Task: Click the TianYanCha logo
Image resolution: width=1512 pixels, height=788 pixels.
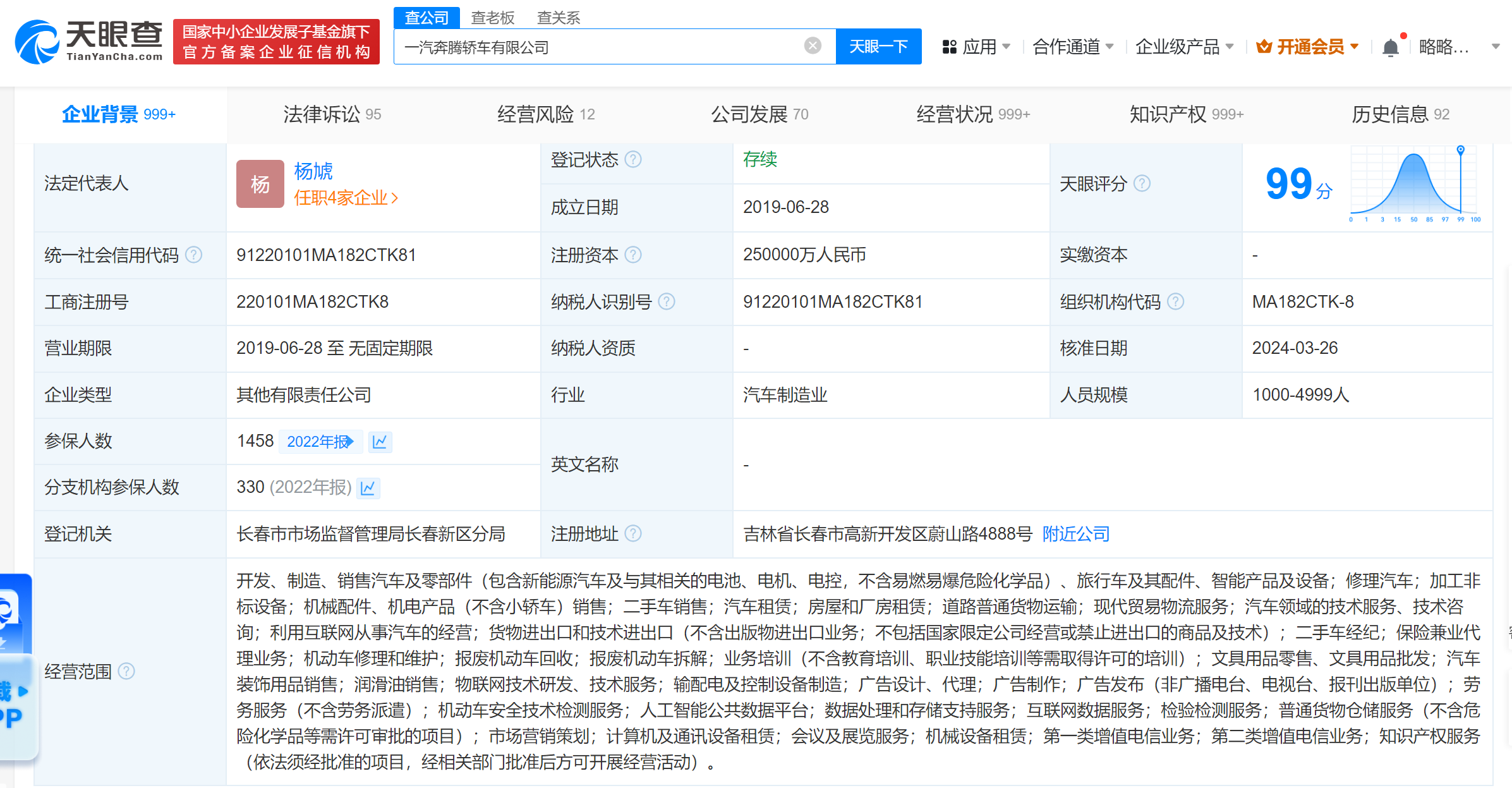Action: [x=88, y=42]
